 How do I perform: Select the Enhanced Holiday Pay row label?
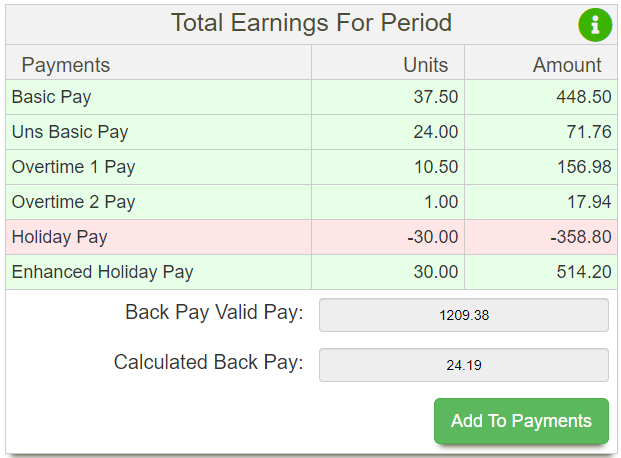point(102,272)
